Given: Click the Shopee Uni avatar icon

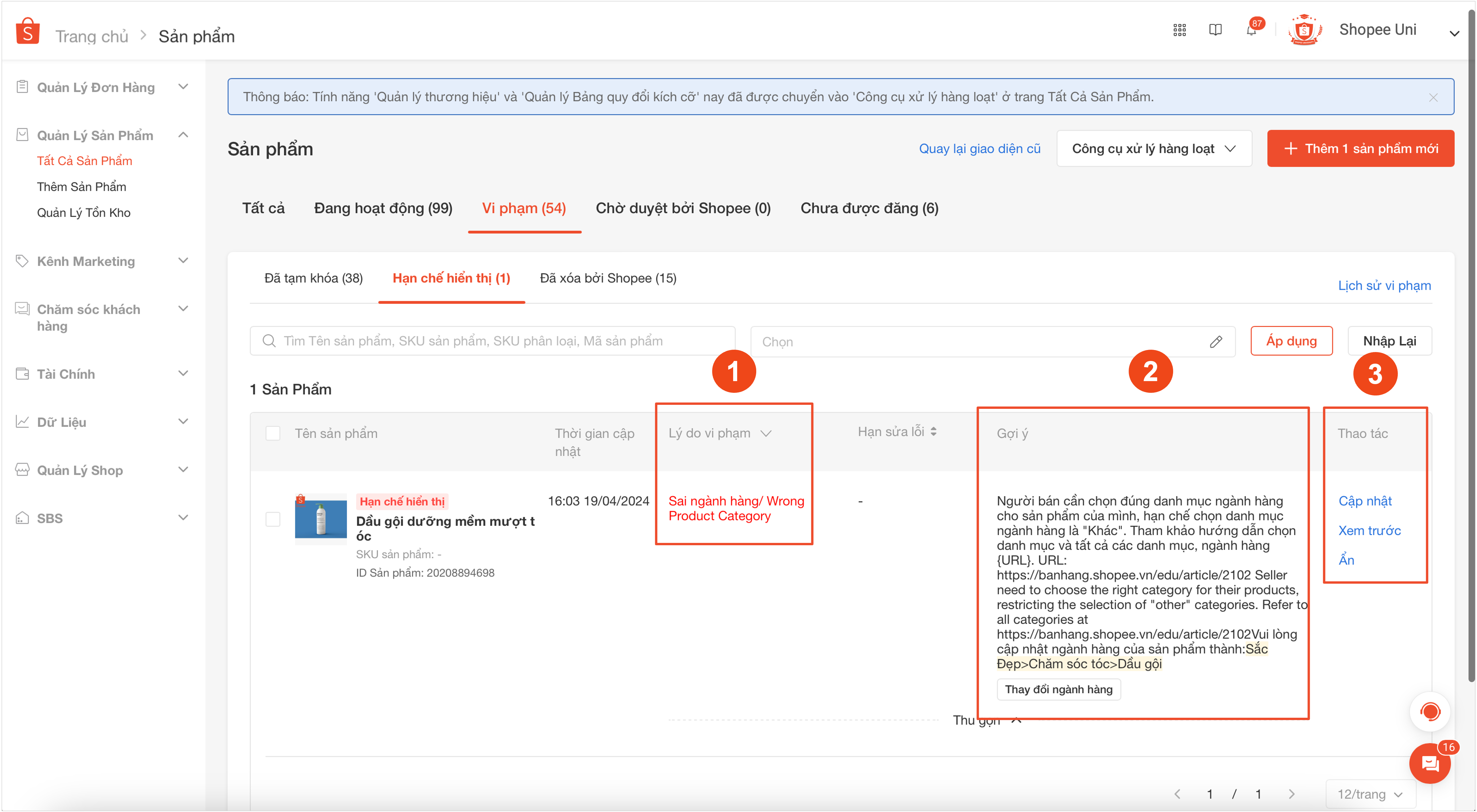Looking at the screenshot, I should click(1304, 30).
